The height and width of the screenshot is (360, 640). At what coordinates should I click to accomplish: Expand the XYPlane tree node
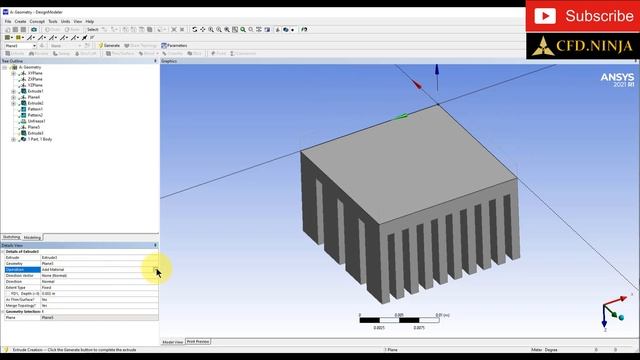[x=13, y=73]
